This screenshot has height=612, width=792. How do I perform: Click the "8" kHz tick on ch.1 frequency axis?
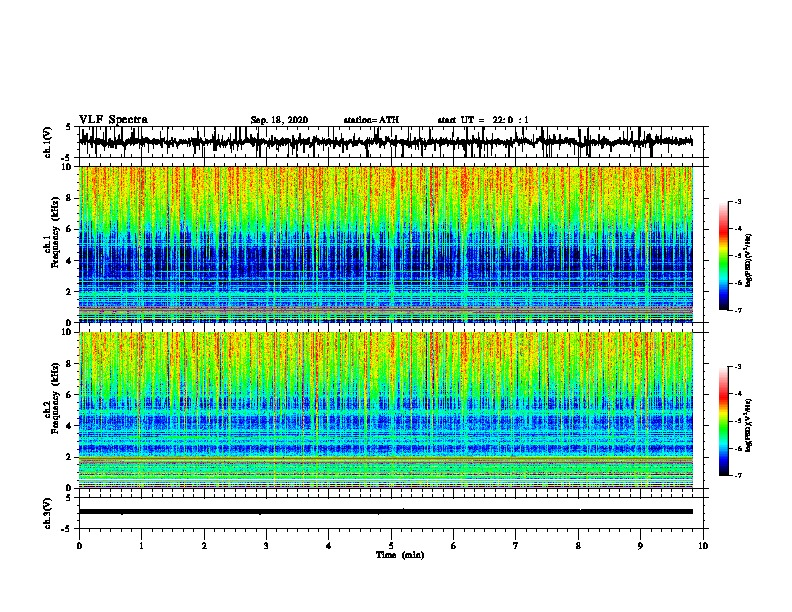(x=70, y=198)
